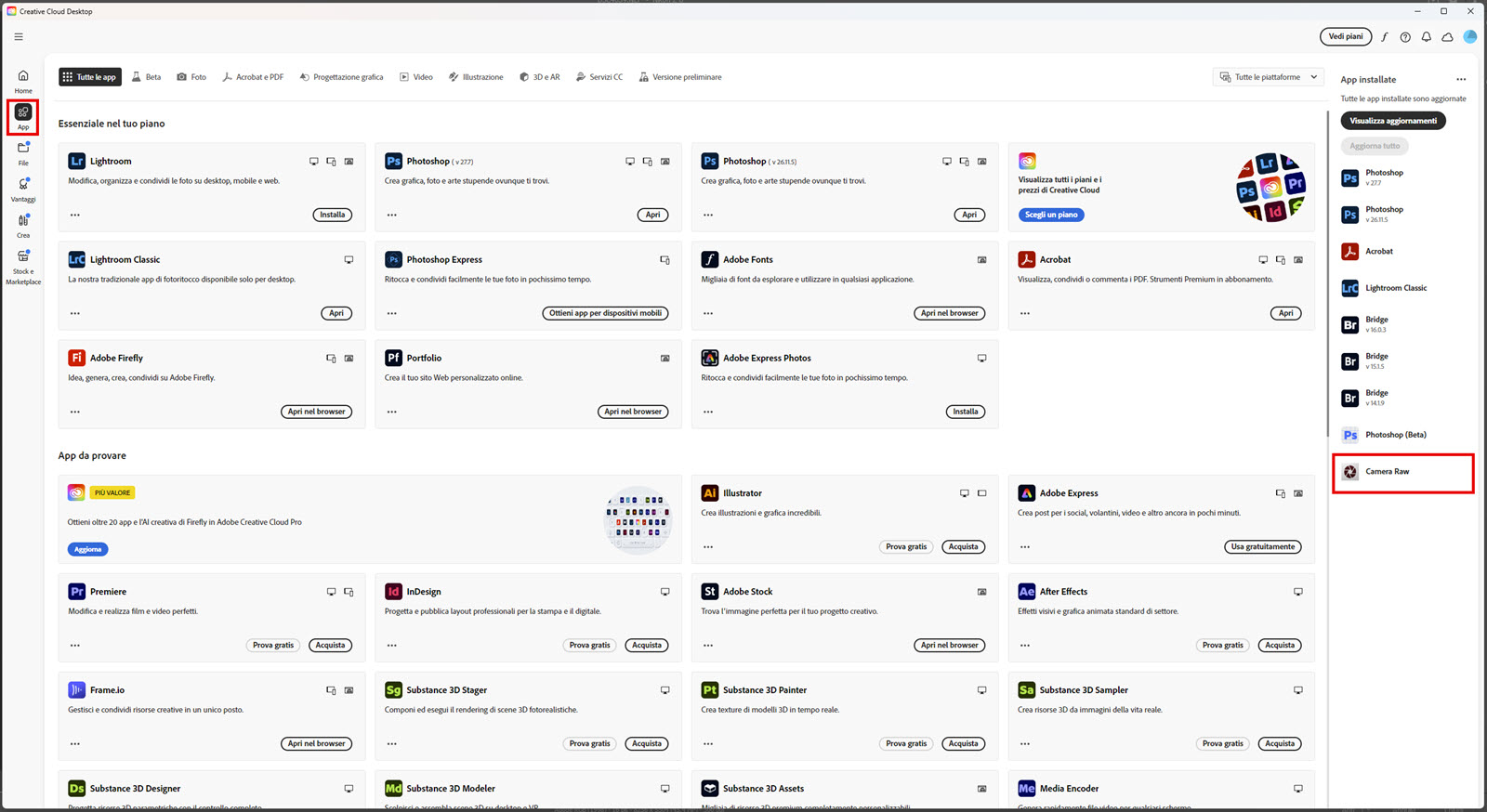Open Vantaggi in the sidebar
The image size is (1487, 812).
(23, 189)
